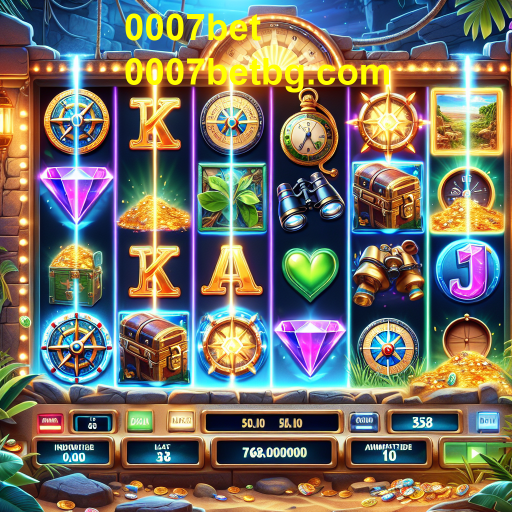
Task: Click the light blue button right of 358
Action: click(x=488, y=422)
